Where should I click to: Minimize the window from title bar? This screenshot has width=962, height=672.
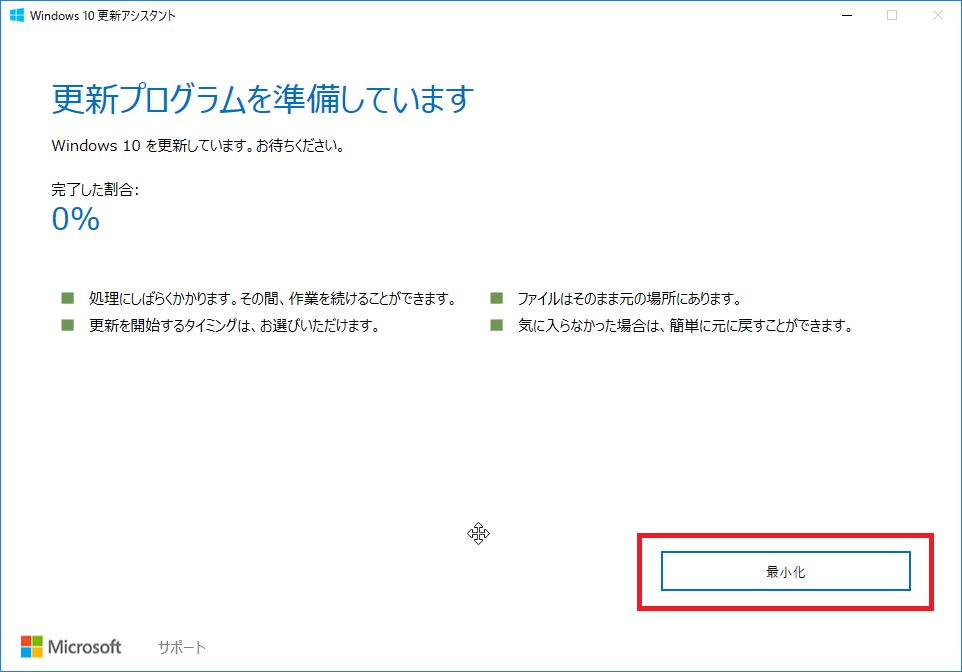pyautogui.click(x=847, y=15)
